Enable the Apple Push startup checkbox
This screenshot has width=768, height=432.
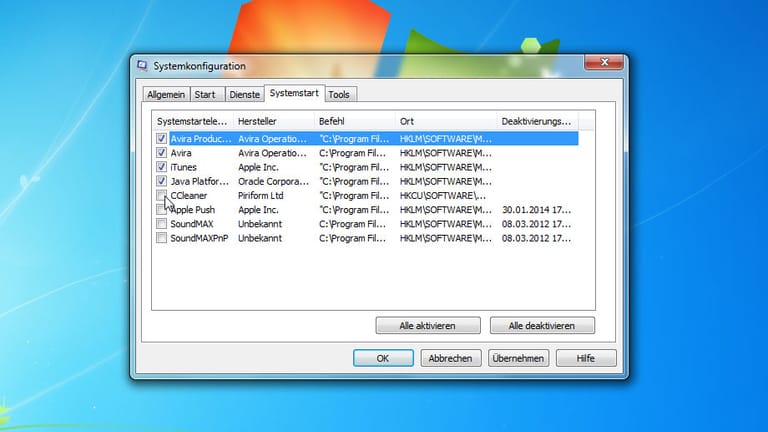coord(161,210)
